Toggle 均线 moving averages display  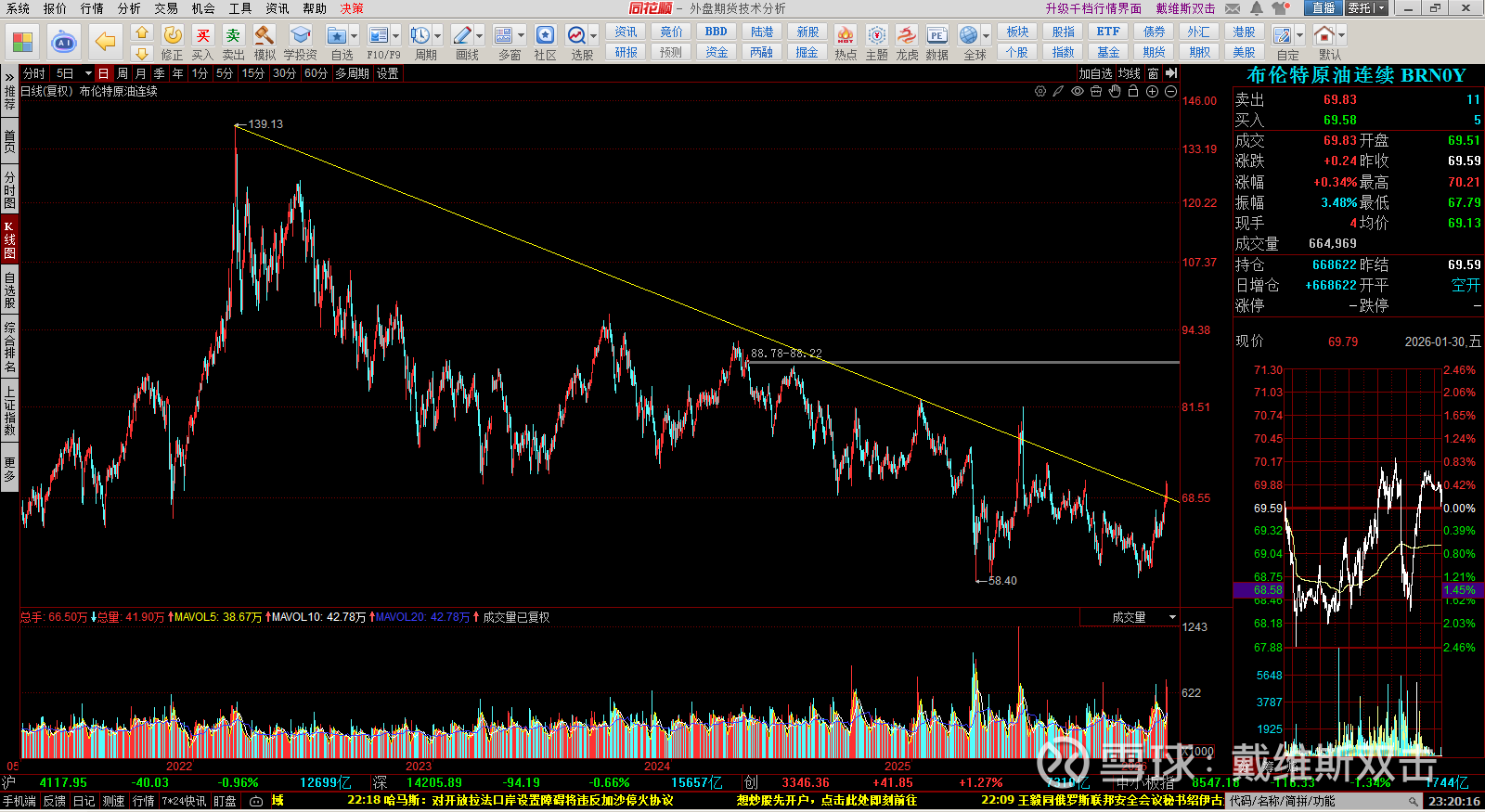pyautogui.click(x=1130, y=73)
